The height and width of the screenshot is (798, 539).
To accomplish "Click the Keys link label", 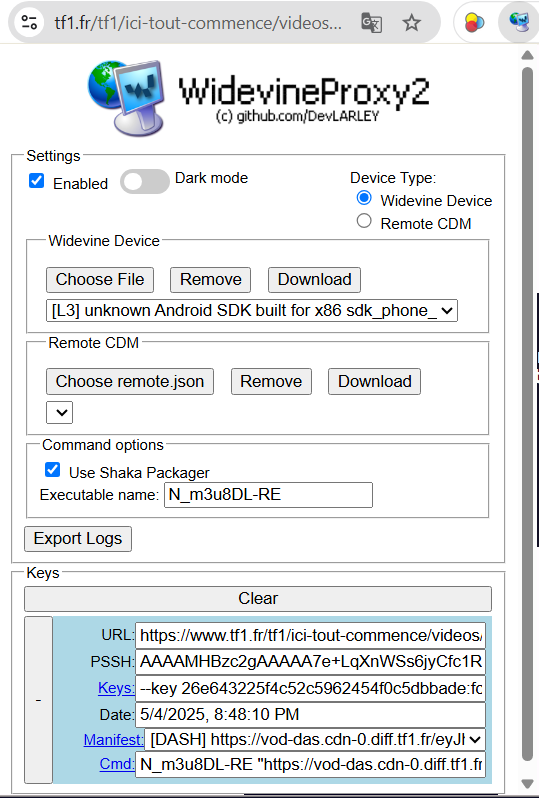I will pyautogui.click(x=116, y=688).
